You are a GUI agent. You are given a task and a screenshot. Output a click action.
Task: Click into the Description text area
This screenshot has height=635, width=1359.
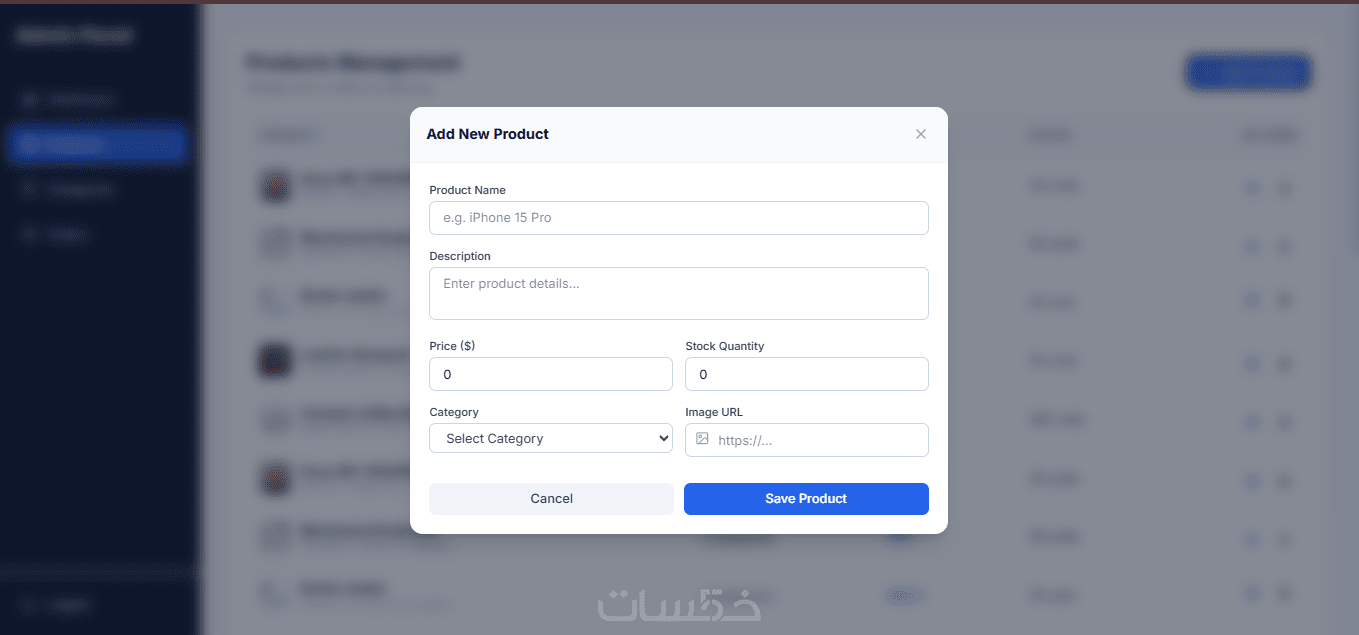tap(679, 293)
